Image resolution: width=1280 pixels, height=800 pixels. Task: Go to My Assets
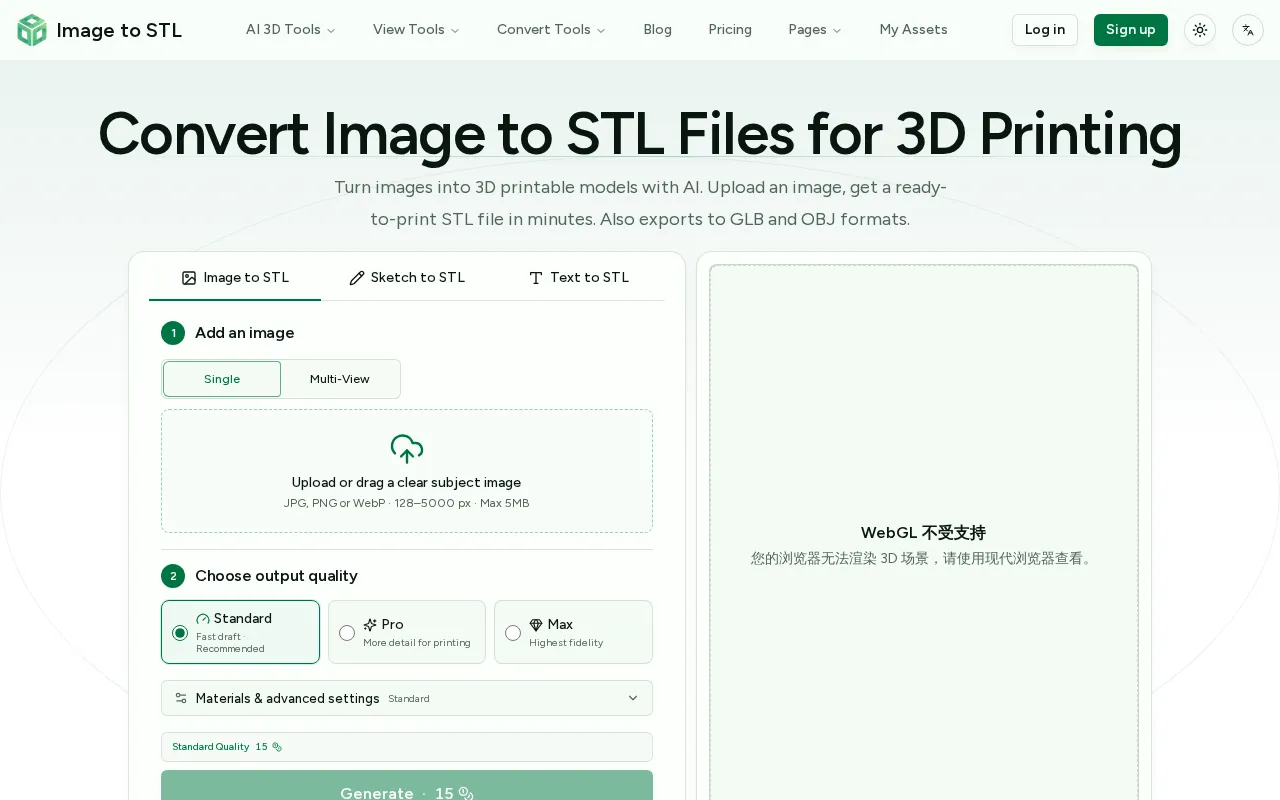point(913,30)
